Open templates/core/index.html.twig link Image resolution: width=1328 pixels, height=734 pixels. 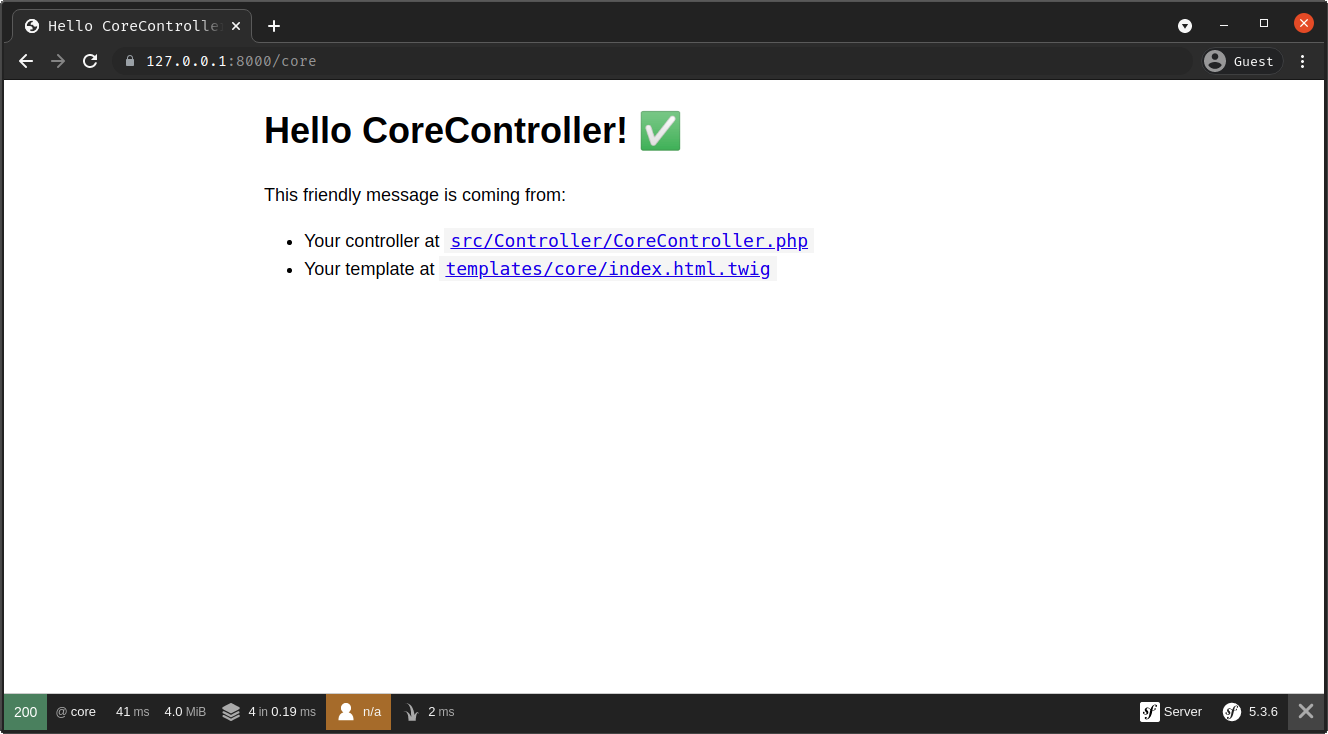(x=608, y=269)
